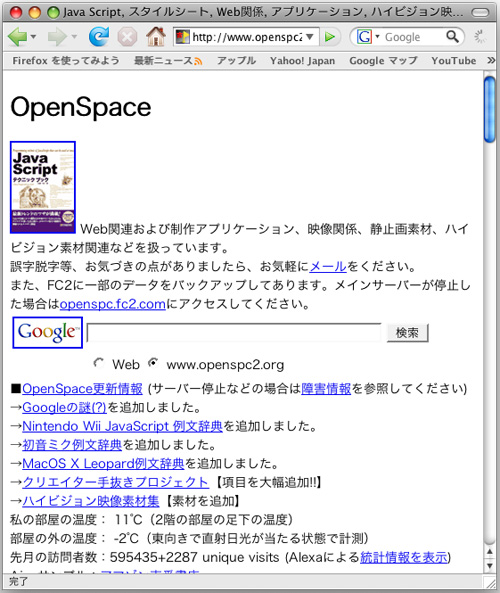Open the Googleの謎(?) link
This screenshot has height=593, width=500.
coord(64,407)
